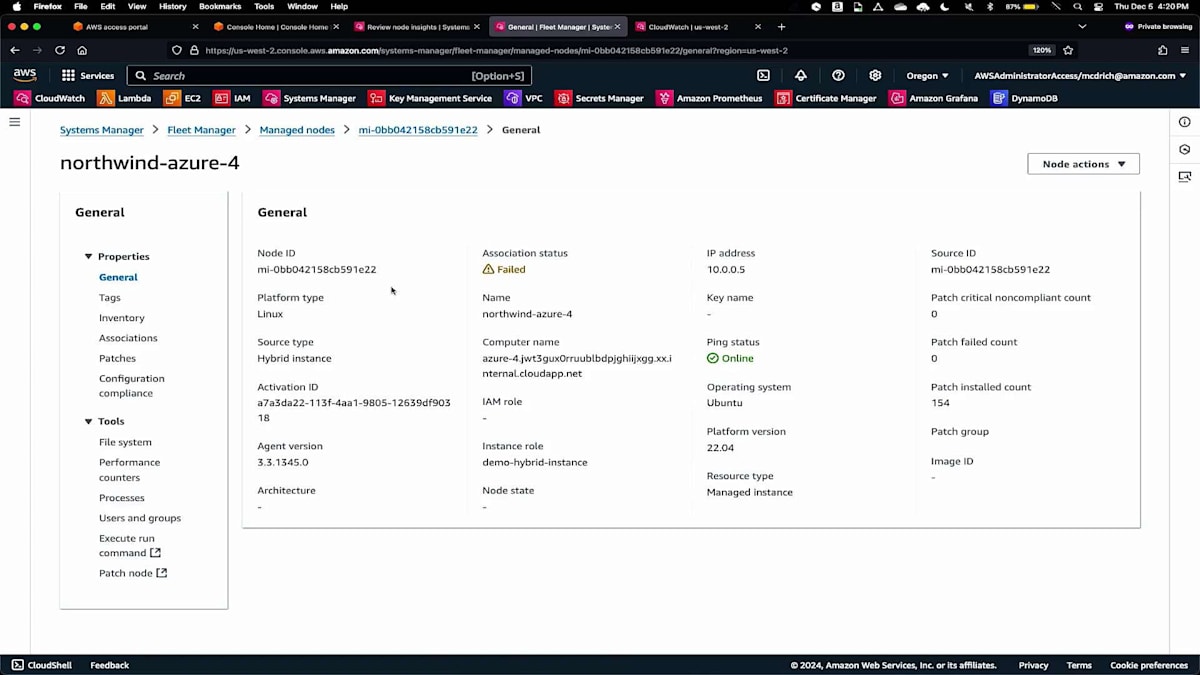Viewport: 1200px width, 675px height.
Task: Open Systems Manager favorite shortcut
Action: [310, 98]
